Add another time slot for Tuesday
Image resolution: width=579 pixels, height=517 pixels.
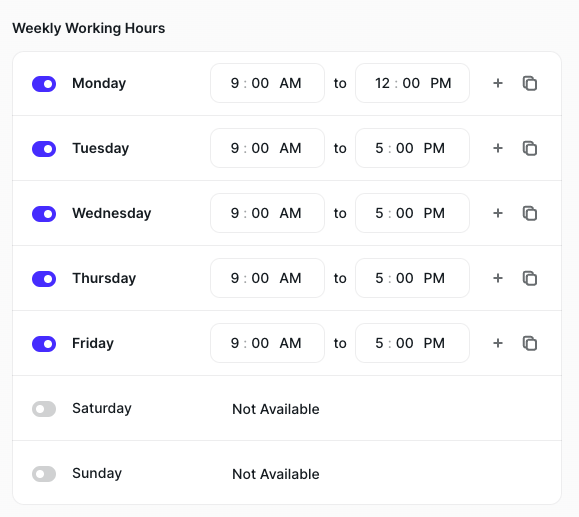click(x=498, y=148)
